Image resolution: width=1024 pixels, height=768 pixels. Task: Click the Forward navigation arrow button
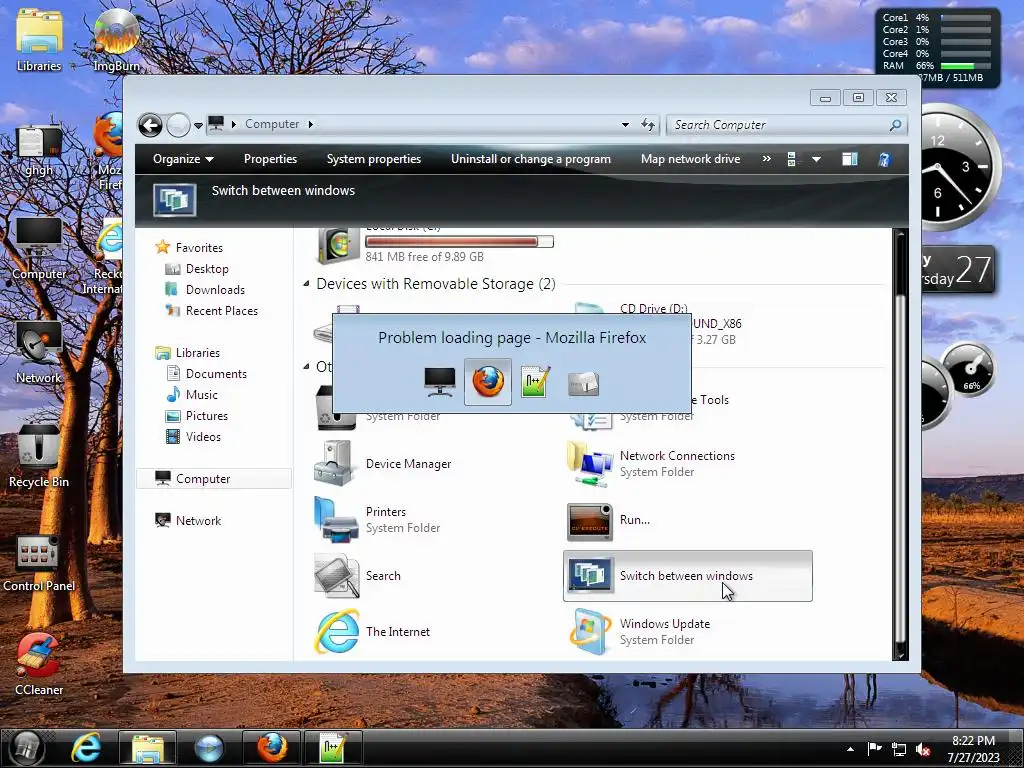point(178,125)
